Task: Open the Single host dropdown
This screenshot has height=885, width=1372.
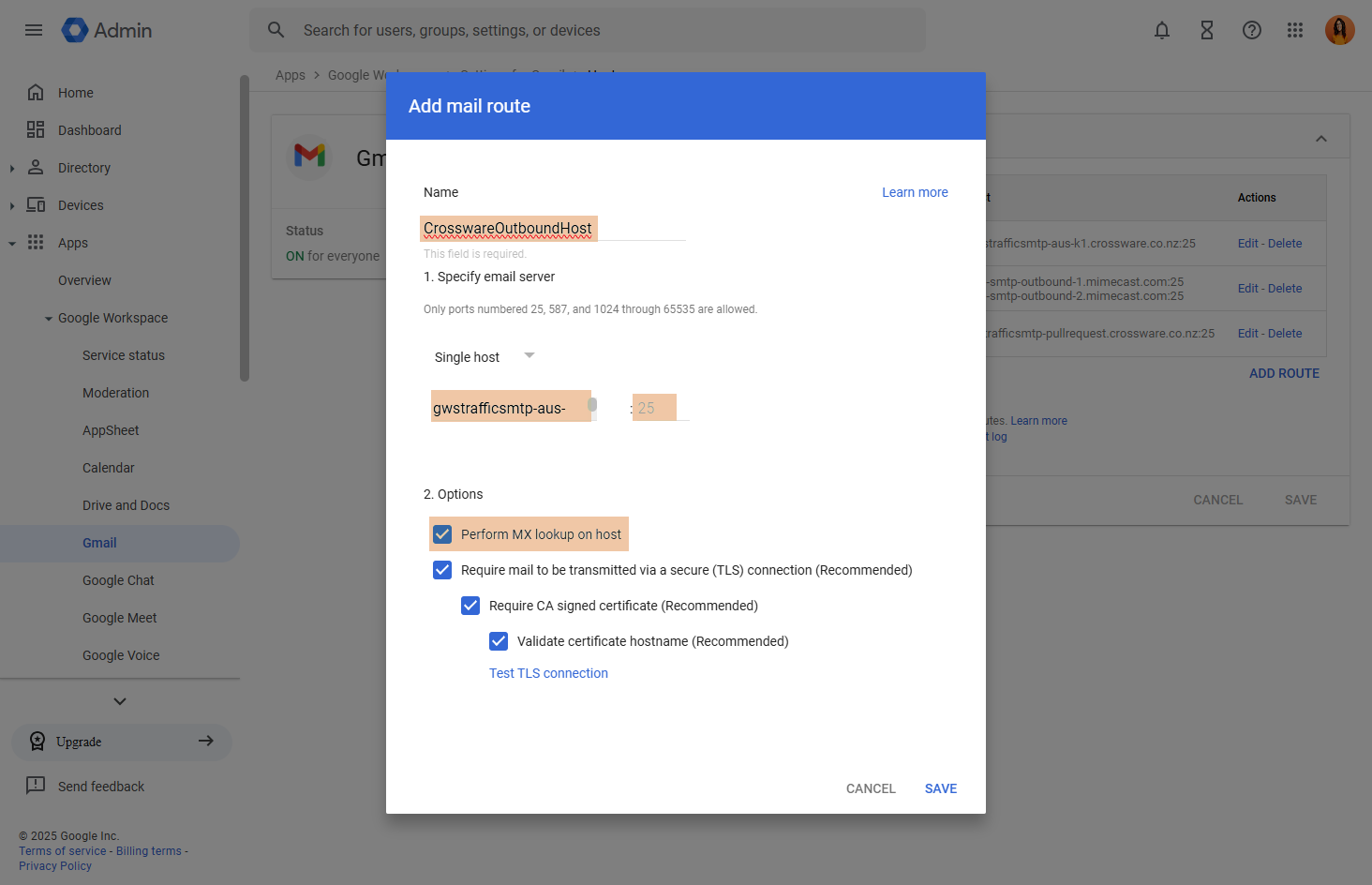Action: (x=484, y=357)
